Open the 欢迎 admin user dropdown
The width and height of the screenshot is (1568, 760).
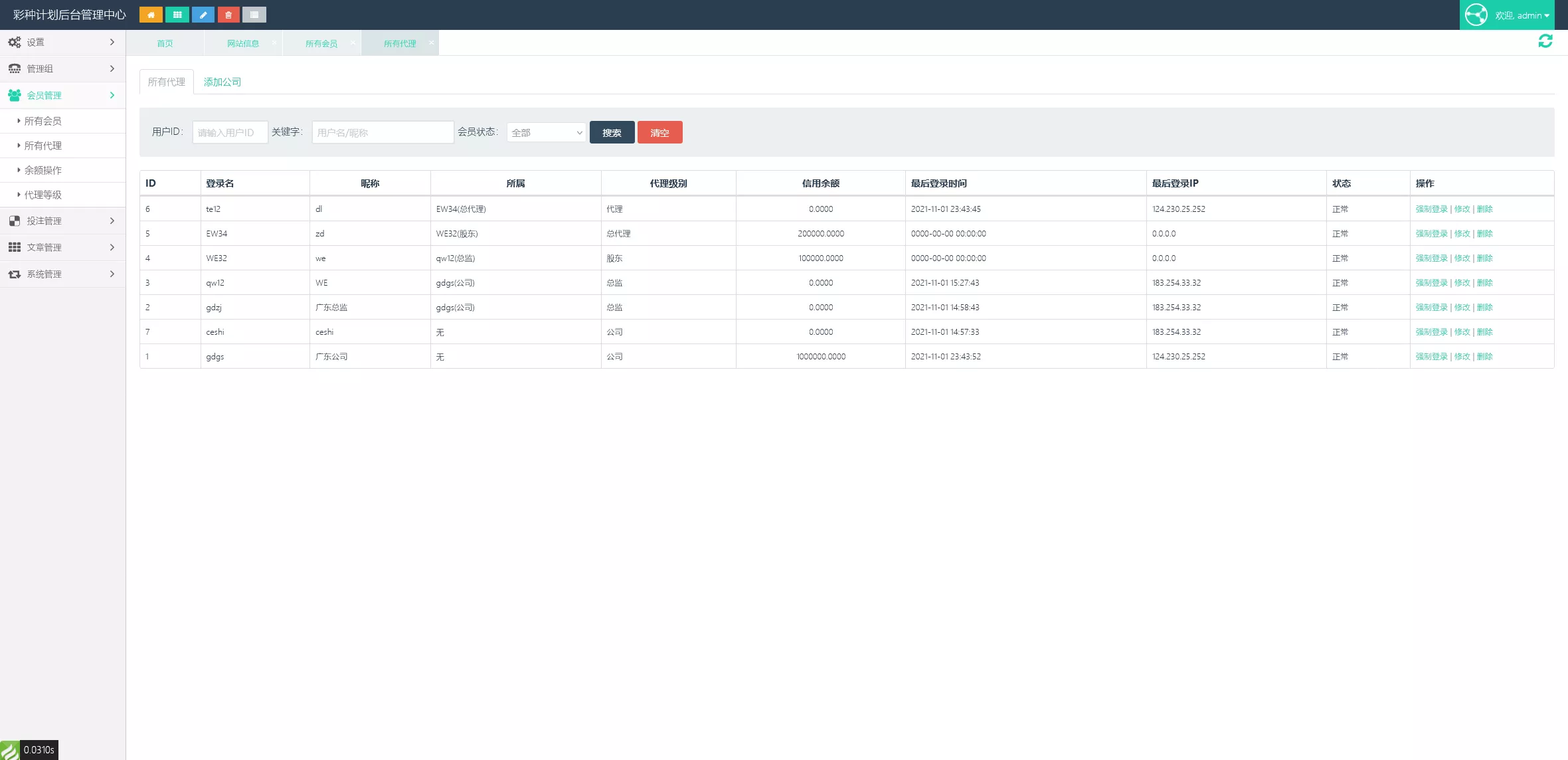click(x=1522, y=15)
